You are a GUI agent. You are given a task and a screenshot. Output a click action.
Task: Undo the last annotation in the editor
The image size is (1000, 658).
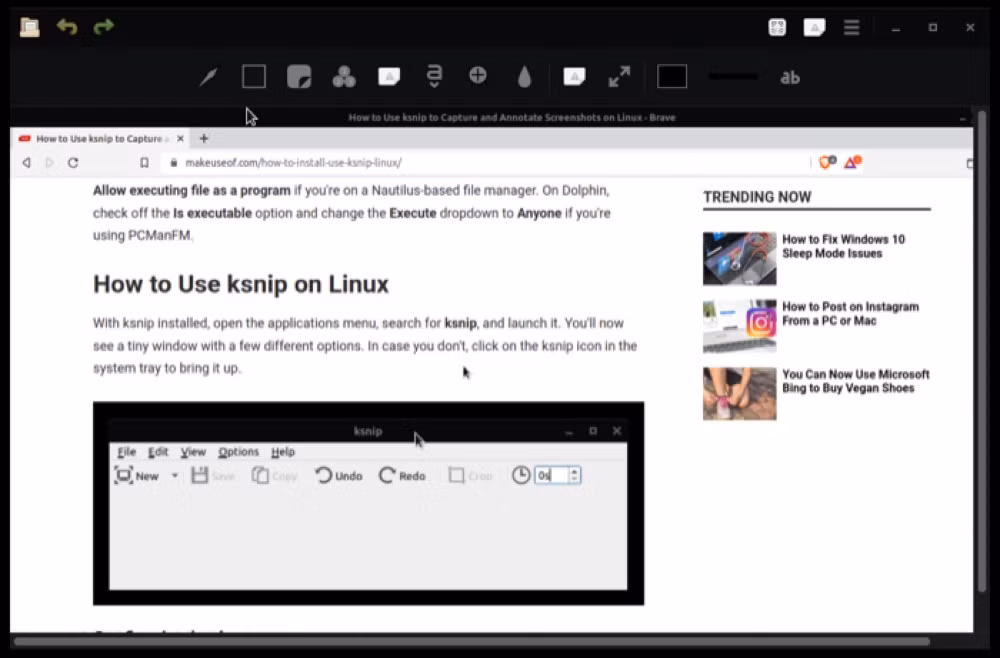click(66, 27)
